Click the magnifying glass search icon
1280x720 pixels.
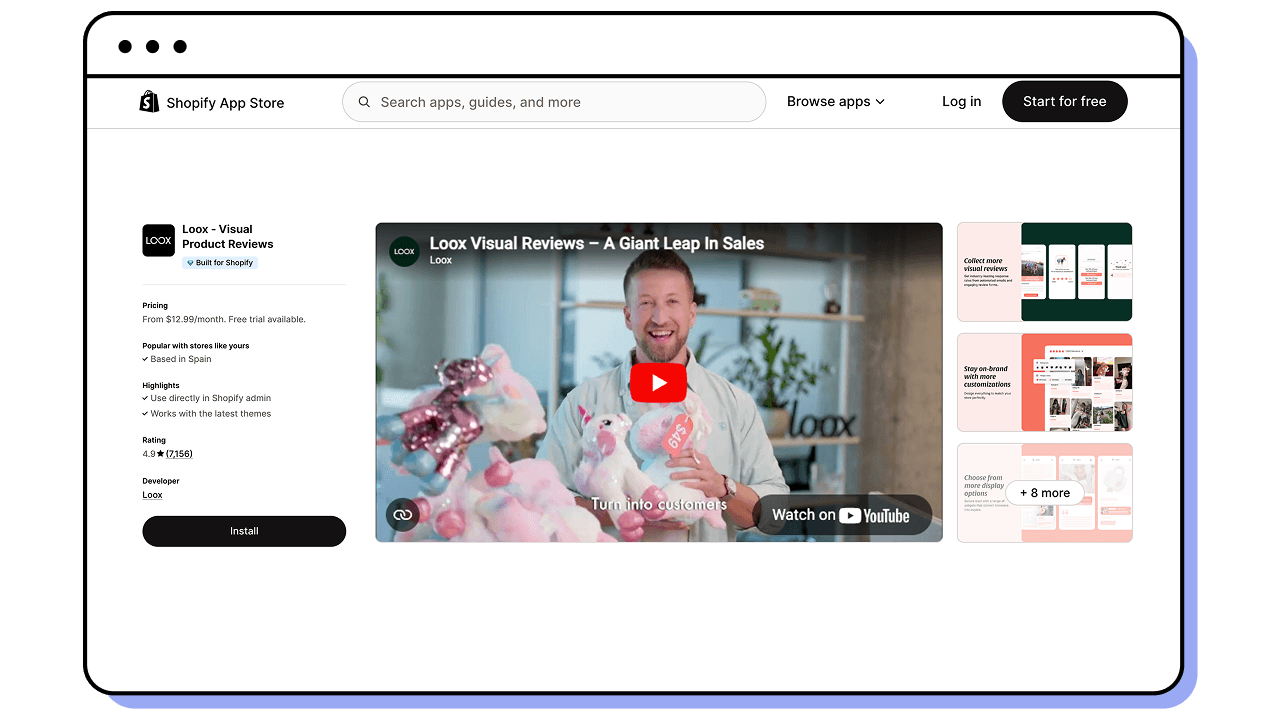tap(364, 101)
